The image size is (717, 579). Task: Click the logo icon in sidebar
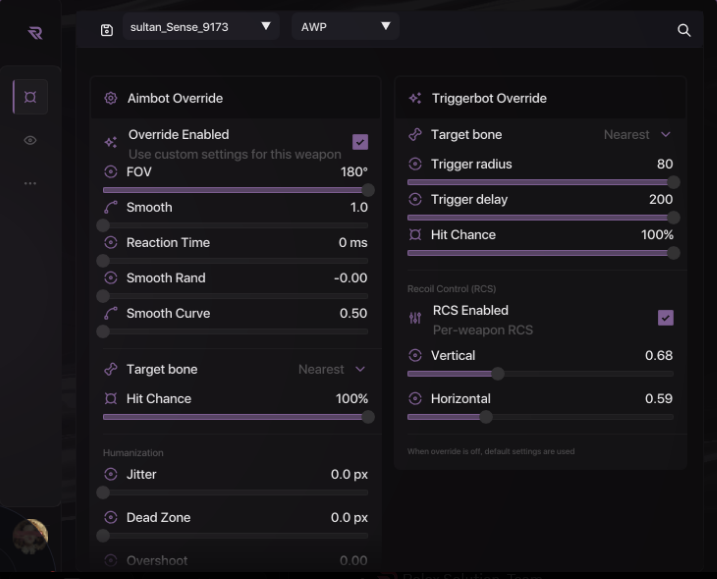point(35,33)
